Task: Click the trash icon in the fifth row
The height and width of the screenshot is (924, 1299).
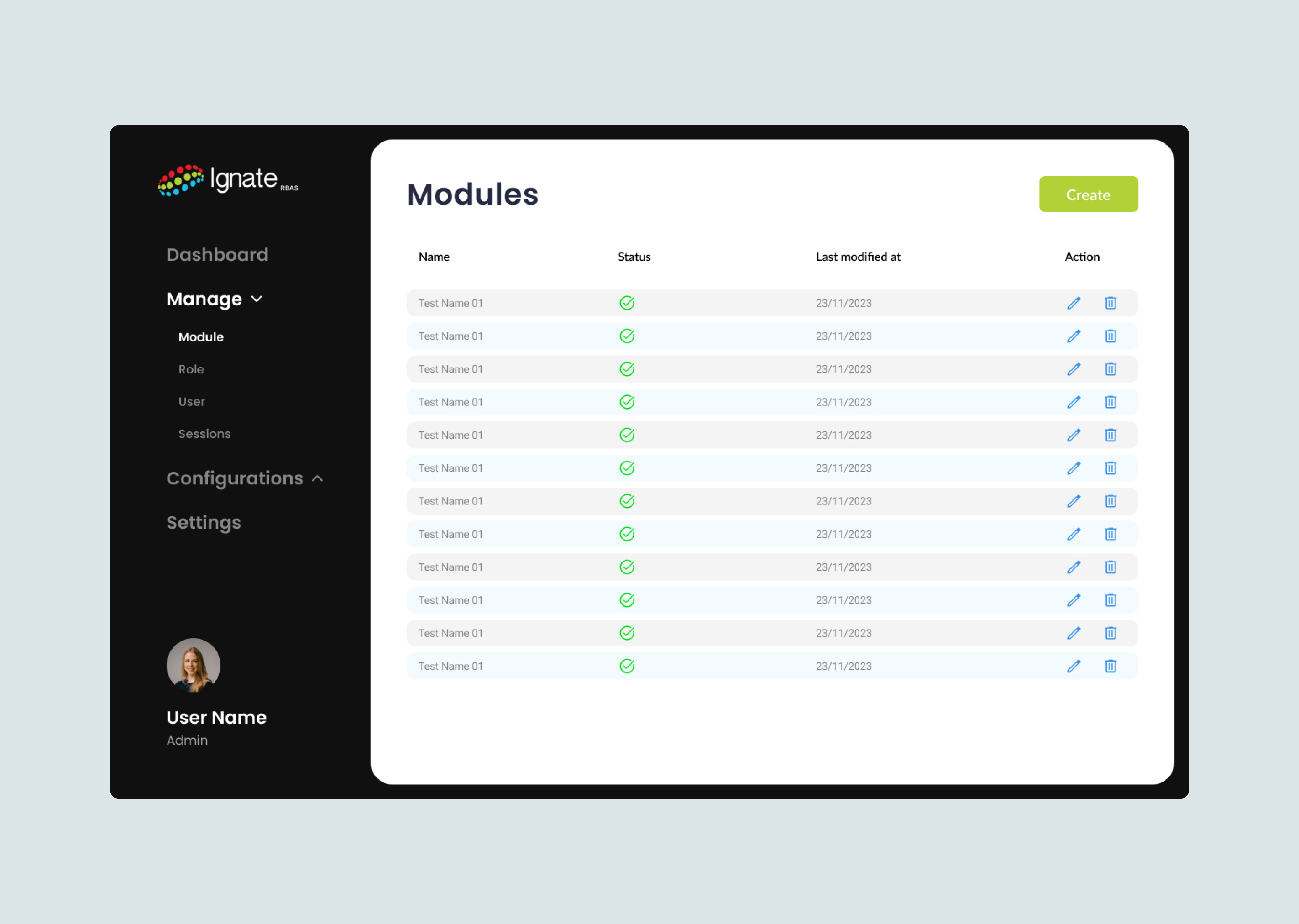Action: coord(1110,435)
